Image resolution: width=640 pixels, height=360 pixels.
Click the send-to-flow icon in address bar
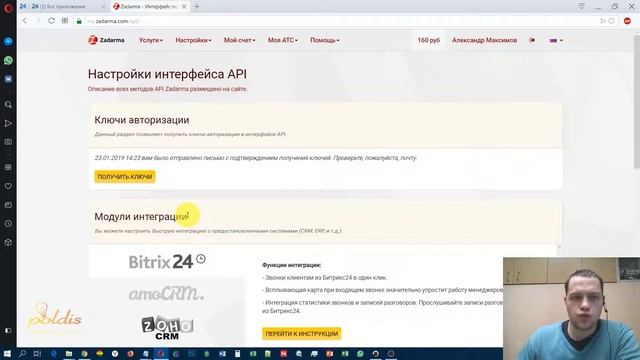coord(602,21)
